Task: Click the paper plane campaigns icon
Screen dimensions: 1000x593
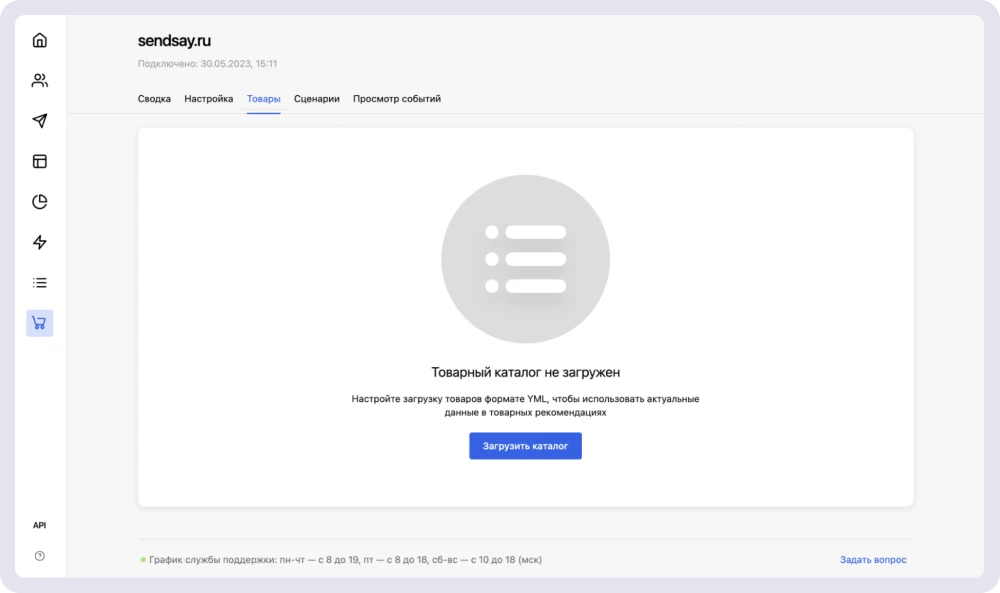Action: click(40, 121)
